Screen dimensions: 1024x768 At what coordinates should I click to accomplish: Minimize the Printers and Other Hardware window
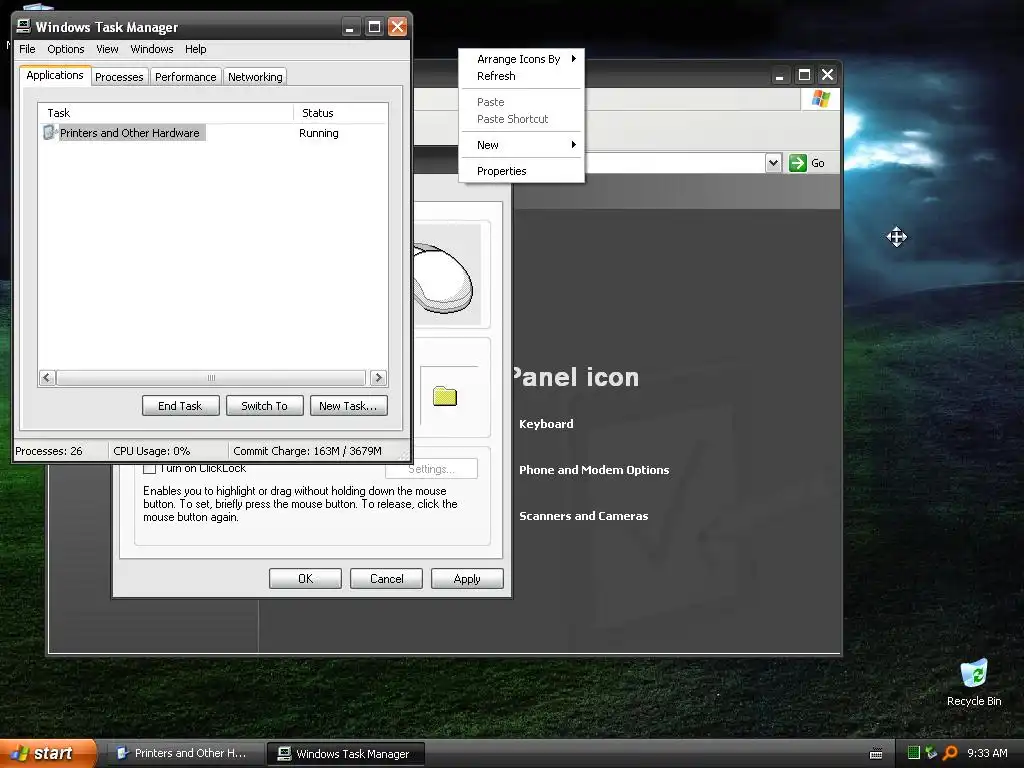(x=779, y=75)
